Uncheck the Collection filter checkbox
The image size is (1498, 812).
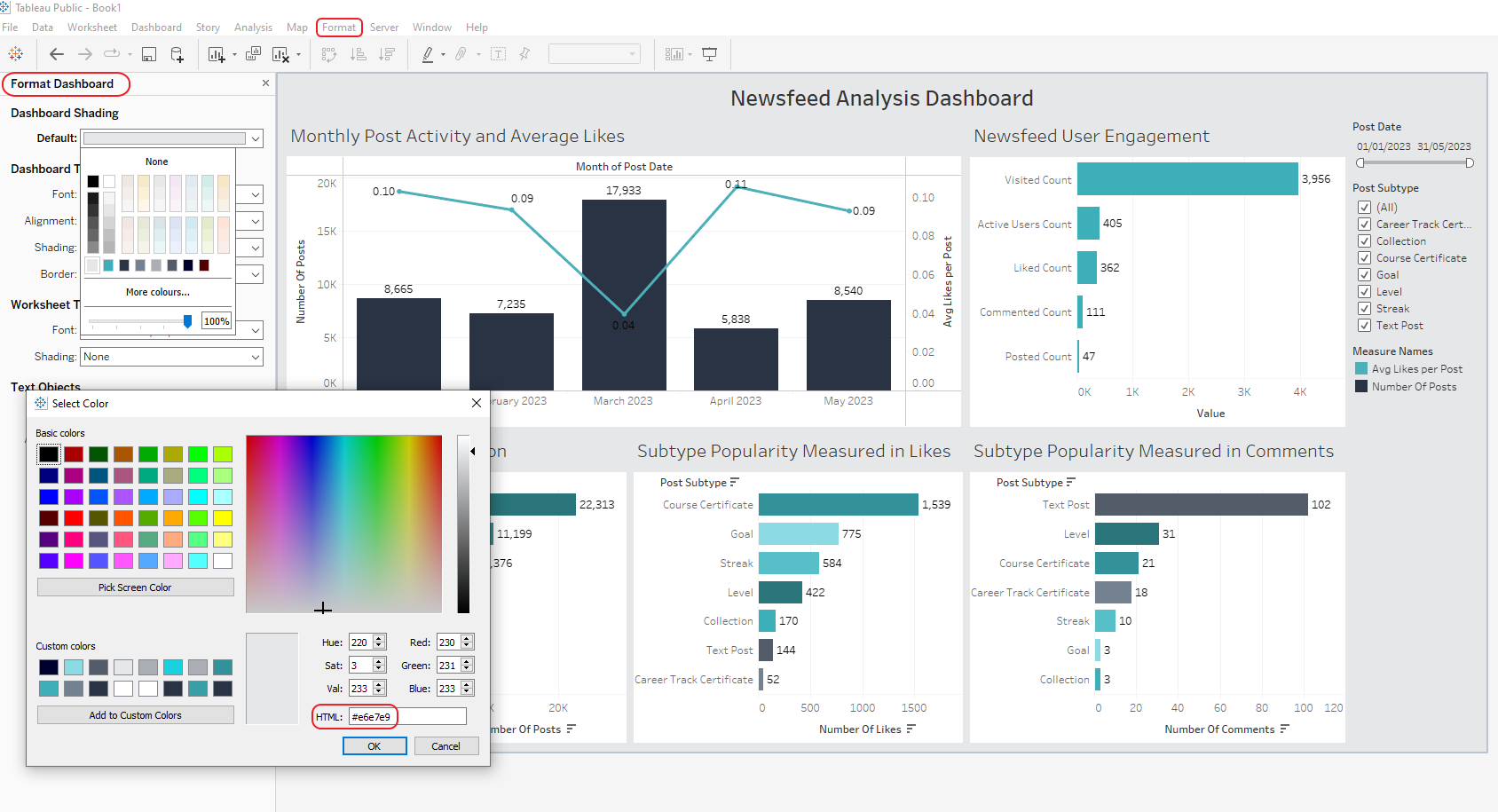pyautogui.click(x=1365, y=241)
